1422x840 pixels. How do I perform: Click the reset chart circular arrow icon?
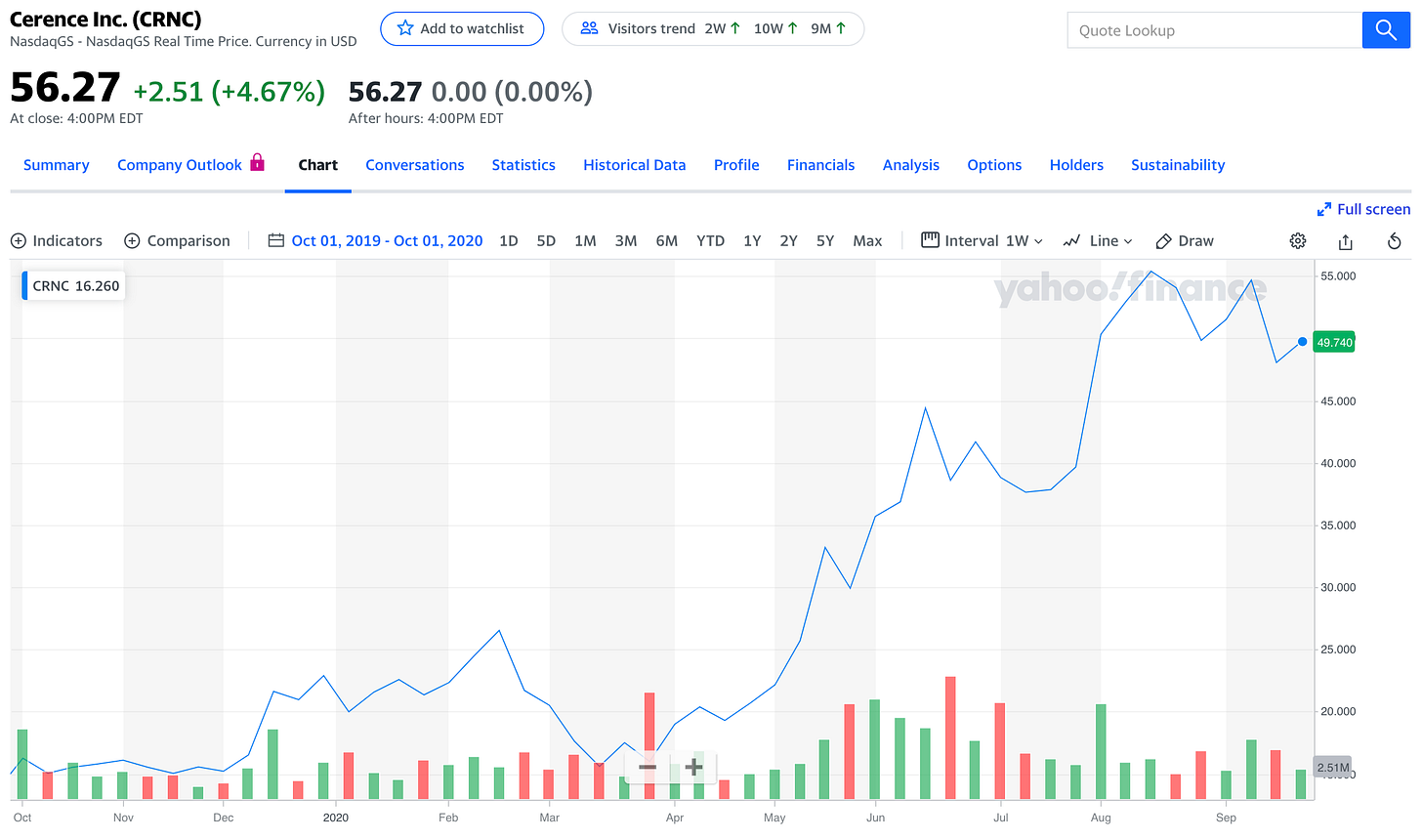(1395, 240)
